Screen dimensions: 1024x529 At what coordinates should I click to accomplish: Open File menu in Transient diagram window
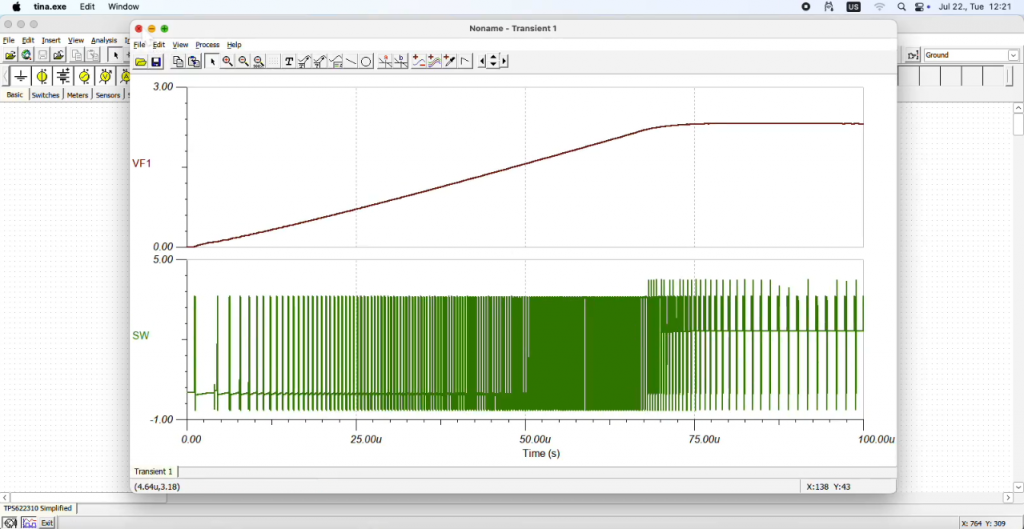pyautogui.click(x=139, y=44)
